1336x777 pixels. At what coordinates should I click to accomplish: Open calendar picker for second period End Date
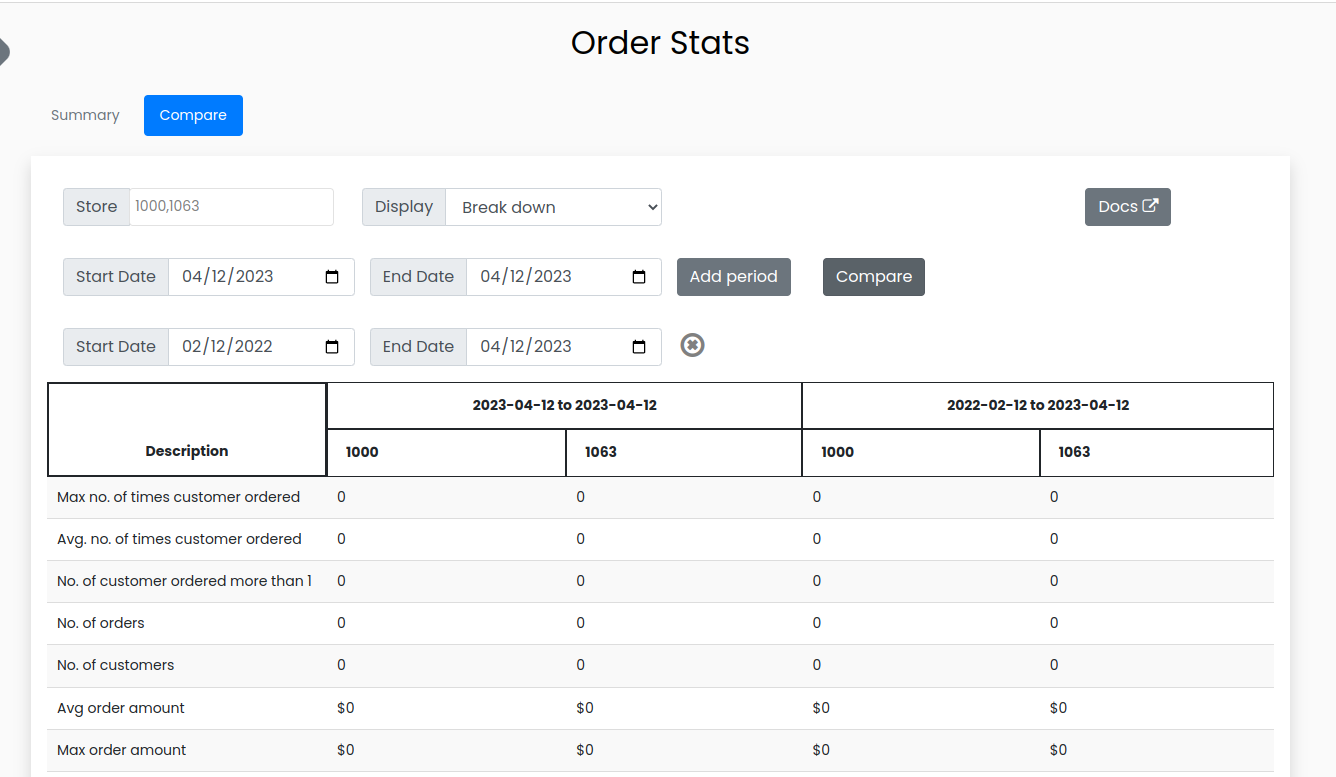click(639, 347)
